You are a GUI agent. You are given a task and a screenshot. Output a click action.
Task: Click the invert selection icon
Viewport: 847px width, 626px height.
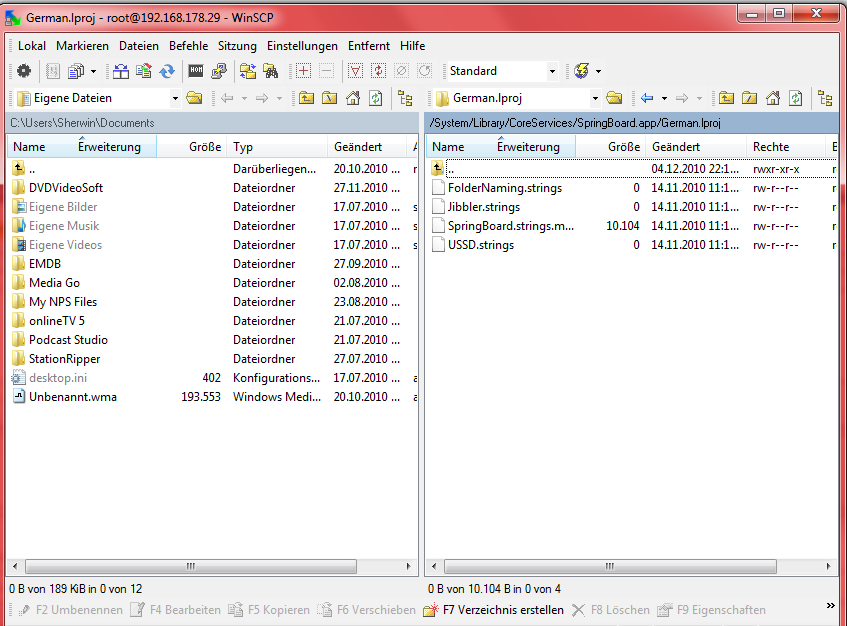pos(378,71)
